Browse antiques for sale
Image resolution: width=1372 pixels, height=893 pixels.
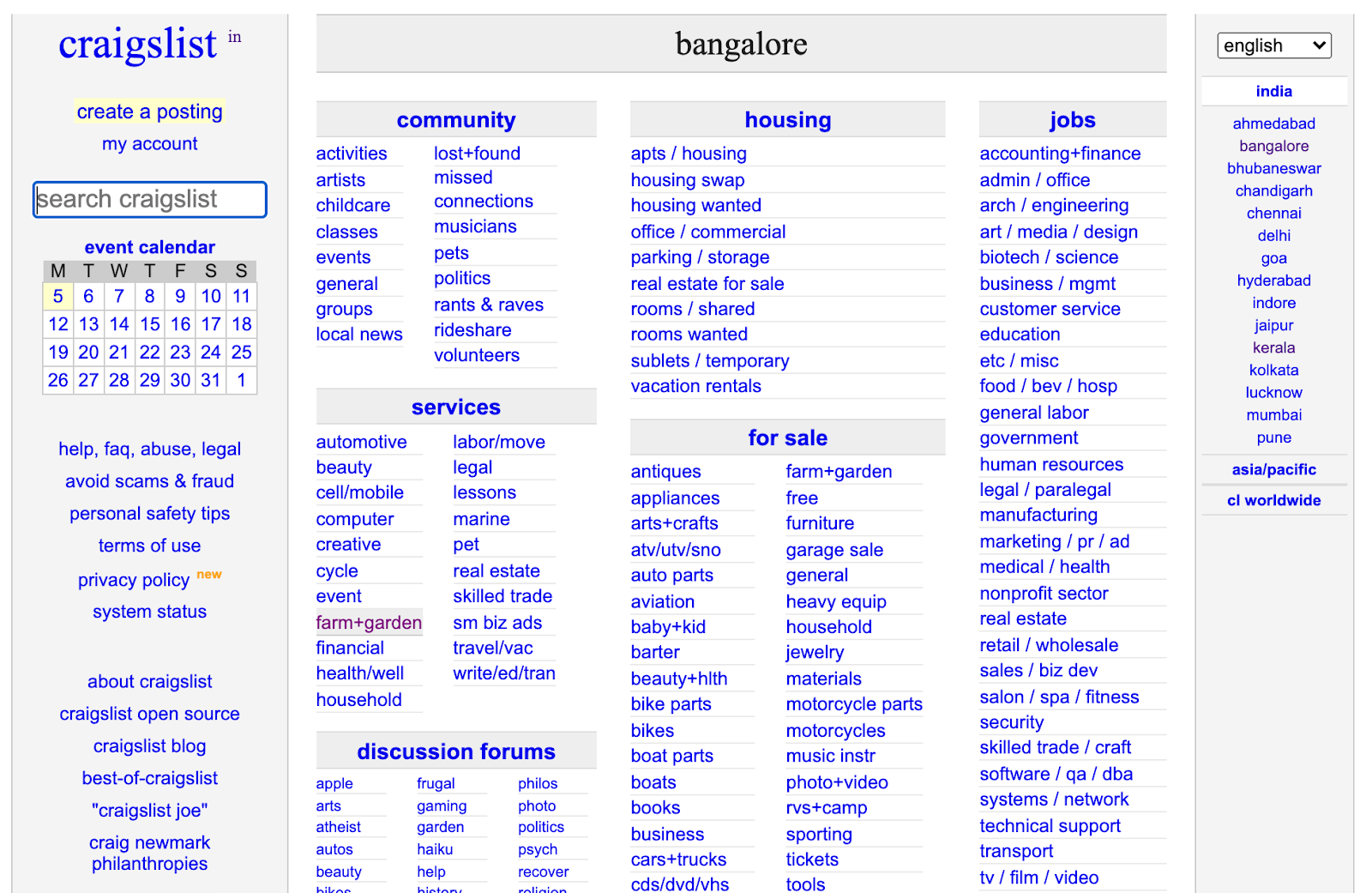coord(665,472)
